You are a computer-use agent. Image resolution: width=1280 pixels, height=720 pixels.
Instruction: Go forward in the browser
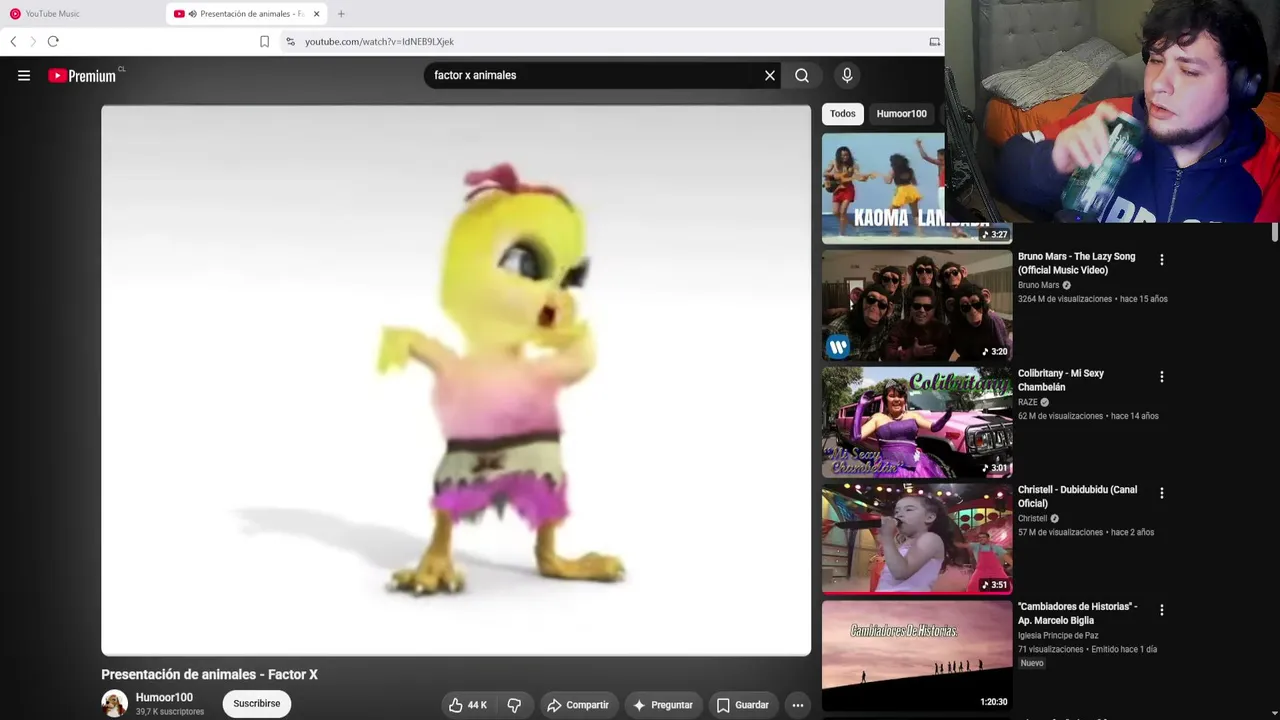coord(32,41)
